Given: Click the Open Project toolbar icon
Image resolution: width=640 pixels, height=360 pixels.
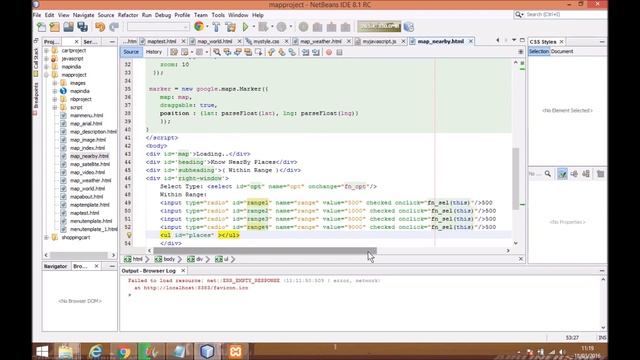Looking at the screenshot, I should pos(69,27).
